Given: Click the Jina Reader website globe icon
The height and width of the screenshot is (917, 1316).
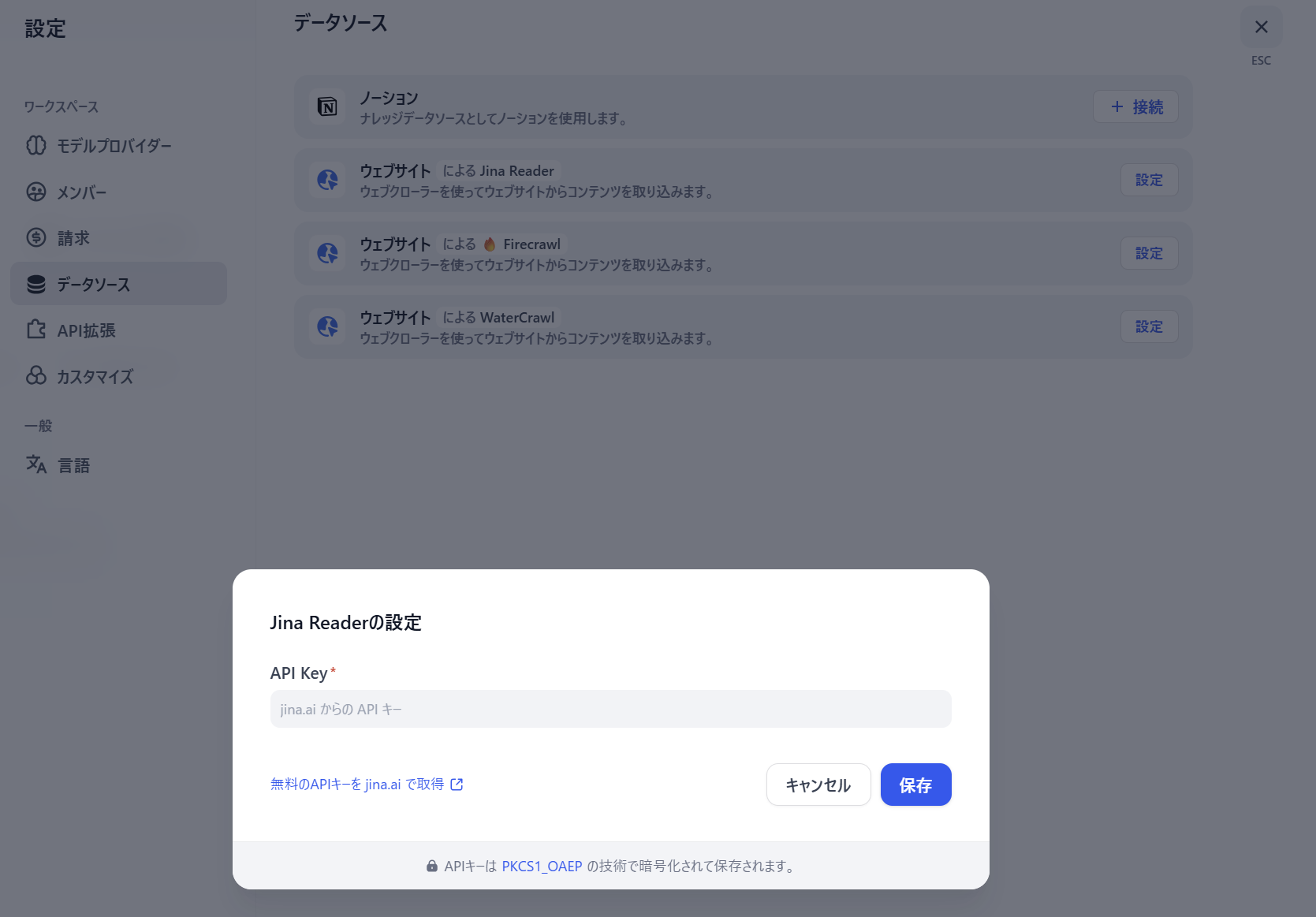Looking at the screenshot, I should (327, 180).
